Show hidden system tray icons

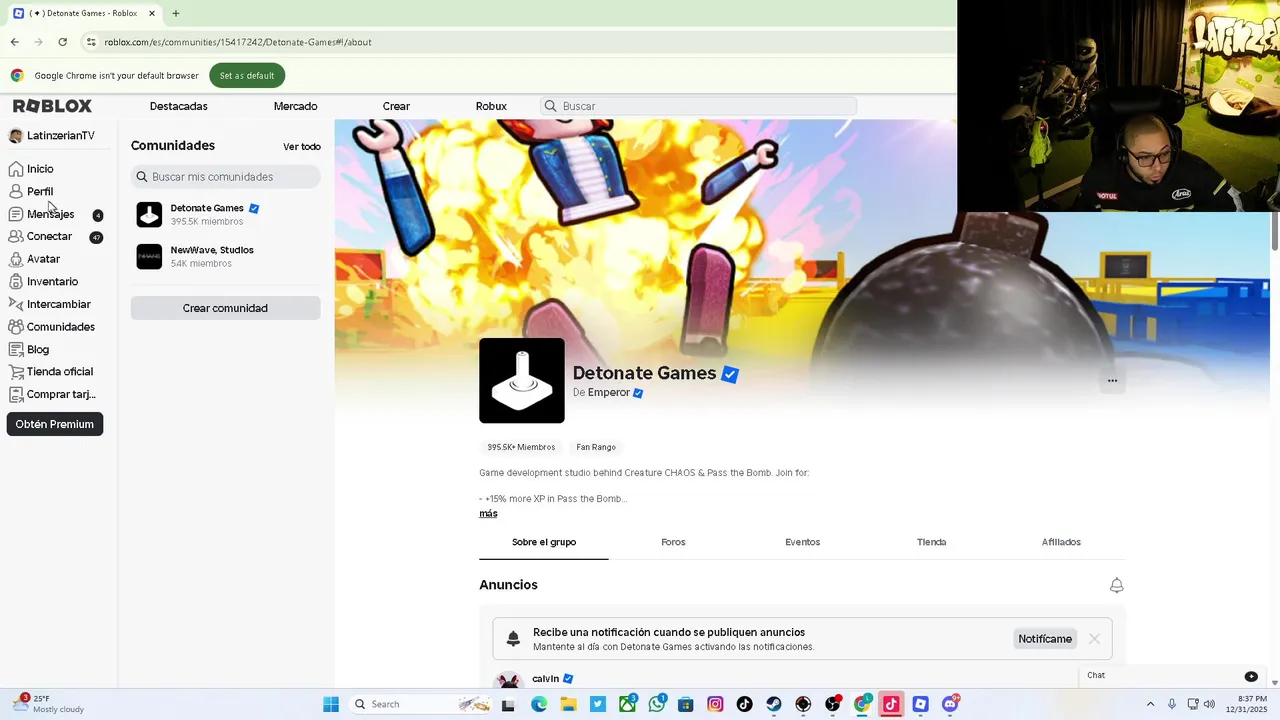pos(1150,704)
